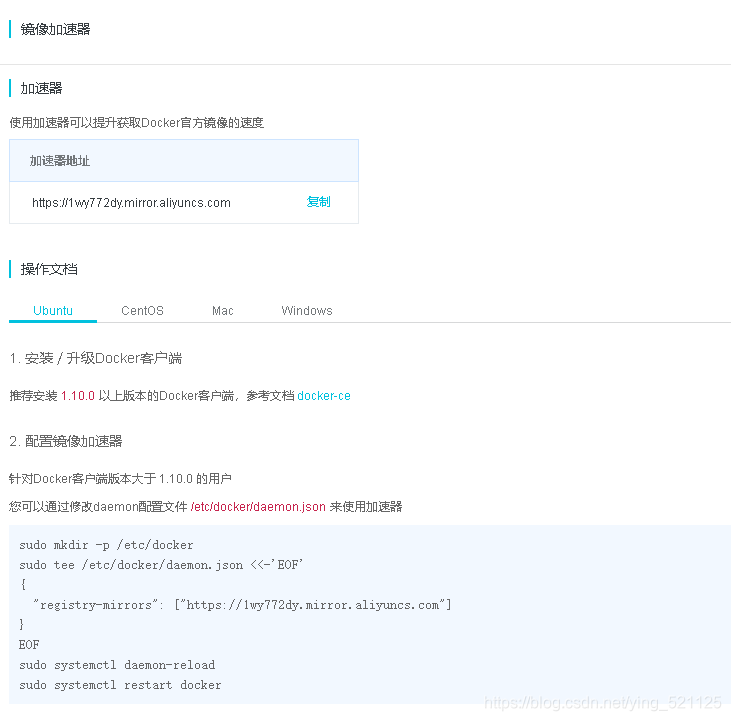This screenshot has width=731, height=721.
Task: Open the Mac tab
Action: pos(223,311)
